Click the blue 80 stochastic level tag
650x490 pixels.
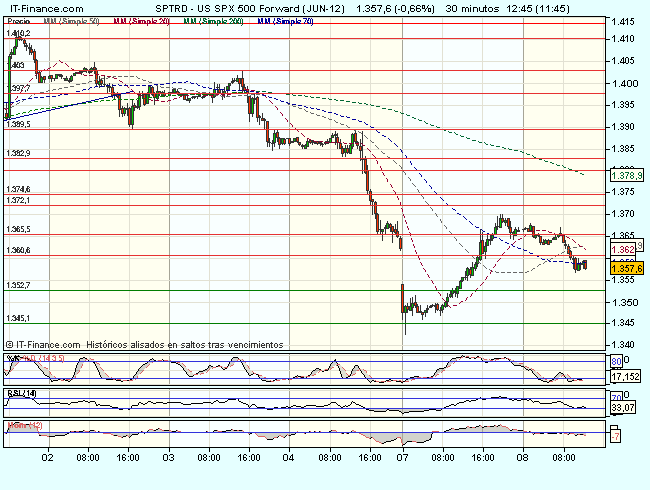pyautogui.click(x=616, y=362)
